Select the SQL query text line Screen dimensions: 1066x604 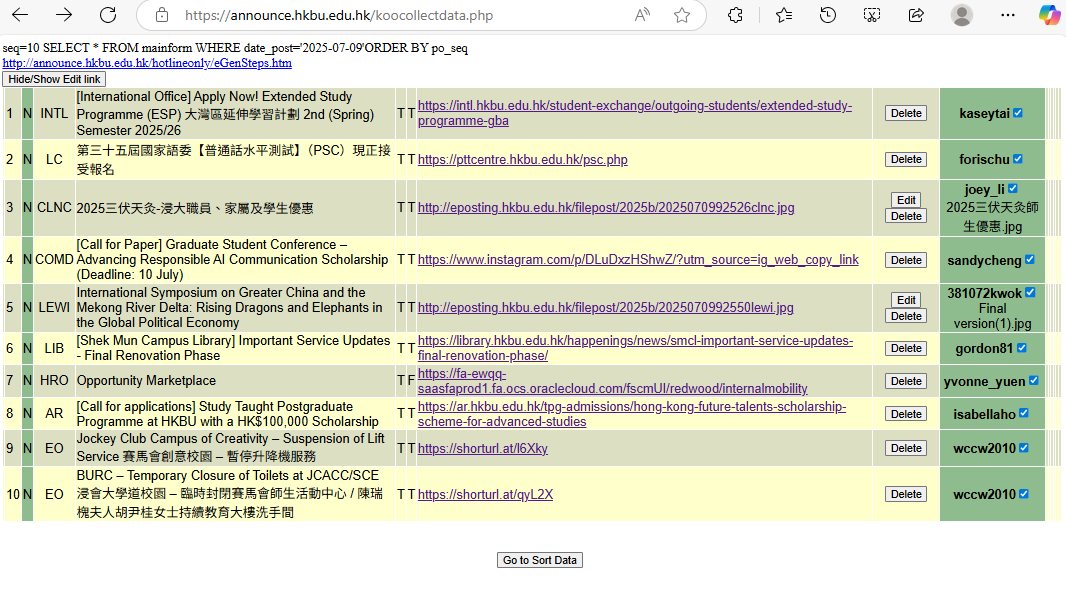235,48
